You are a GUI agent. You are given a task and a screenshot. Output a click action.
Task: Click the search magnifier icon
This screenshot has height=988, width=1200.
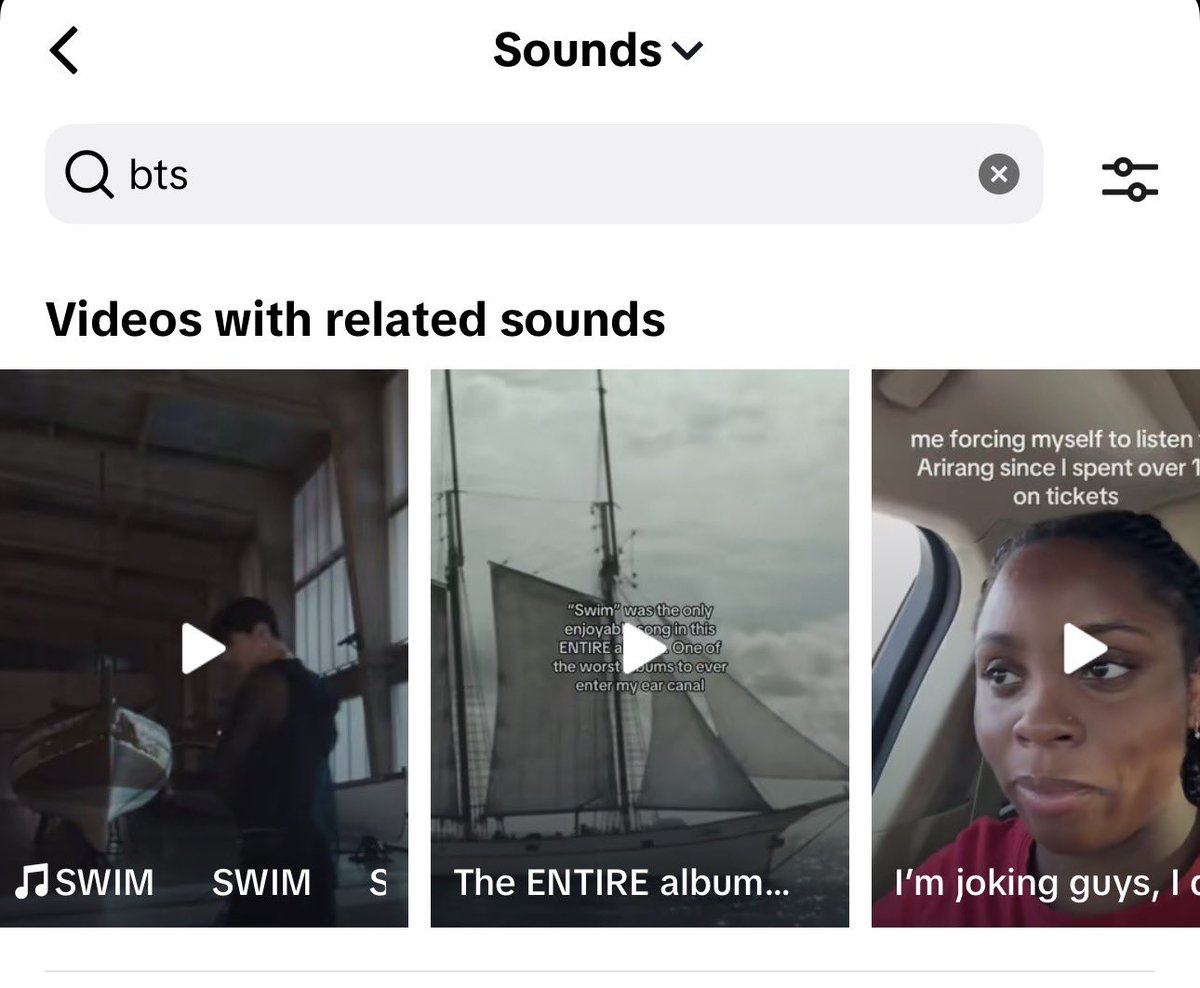click(x=89, y=175)
